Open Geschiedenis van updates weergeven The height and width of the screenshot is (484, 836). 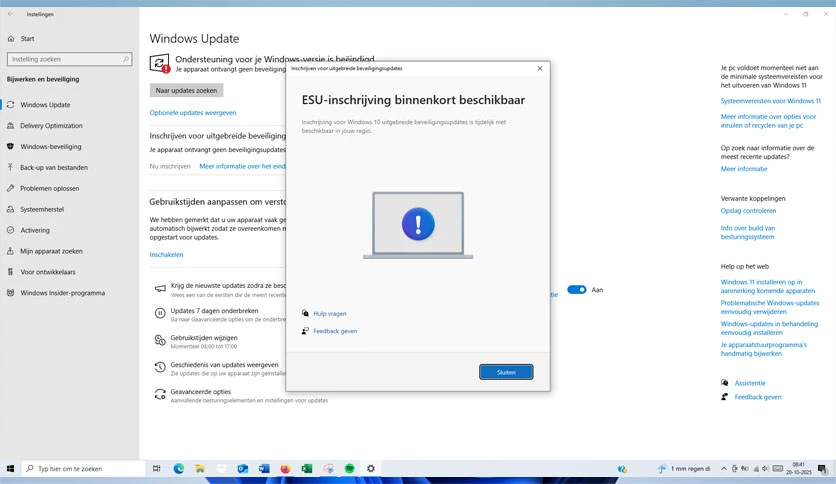[x=224, y=365]
